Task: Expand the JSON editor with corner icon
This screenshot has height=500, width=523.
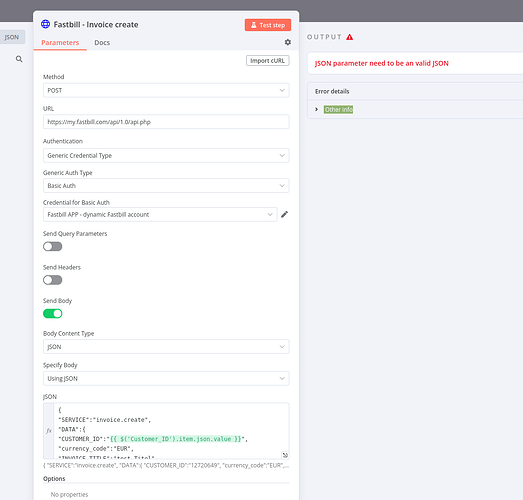Action: pos(285,455)
